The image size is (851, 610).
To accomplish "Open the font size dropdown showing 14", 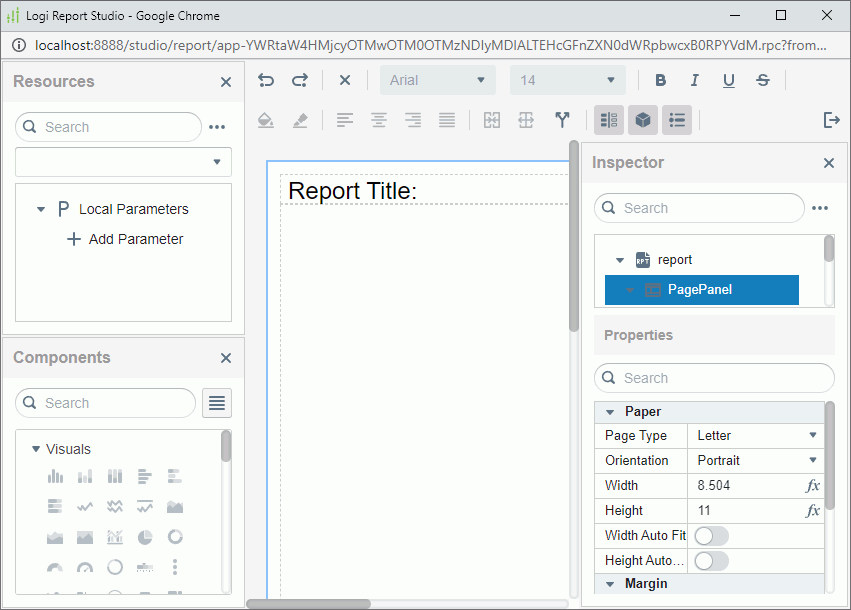I will [567, 80].
